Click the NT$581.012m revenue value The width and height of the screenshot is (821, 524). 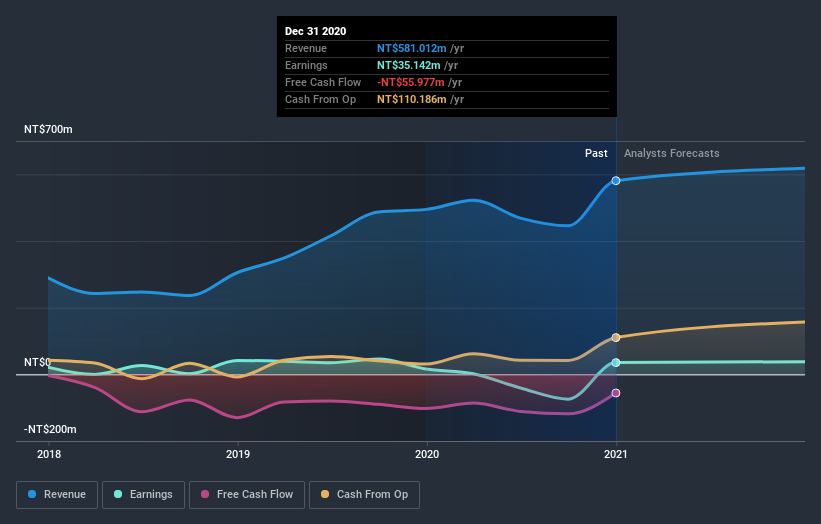tap(412, 48)
